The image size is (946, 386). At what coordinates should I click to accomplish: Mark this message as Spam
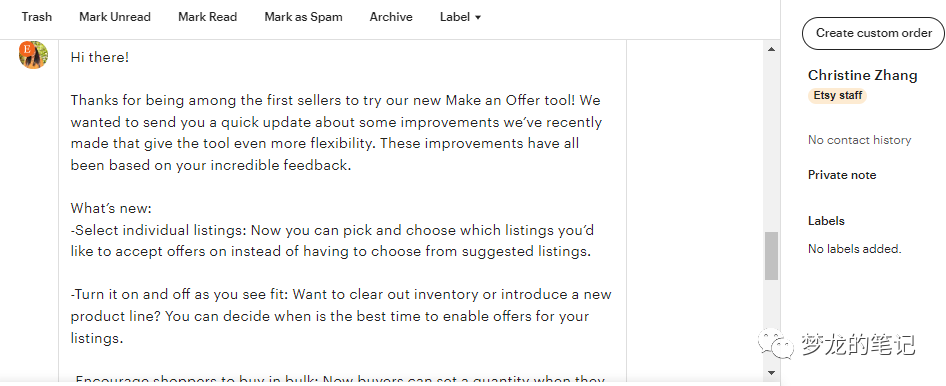coord(303,17)
